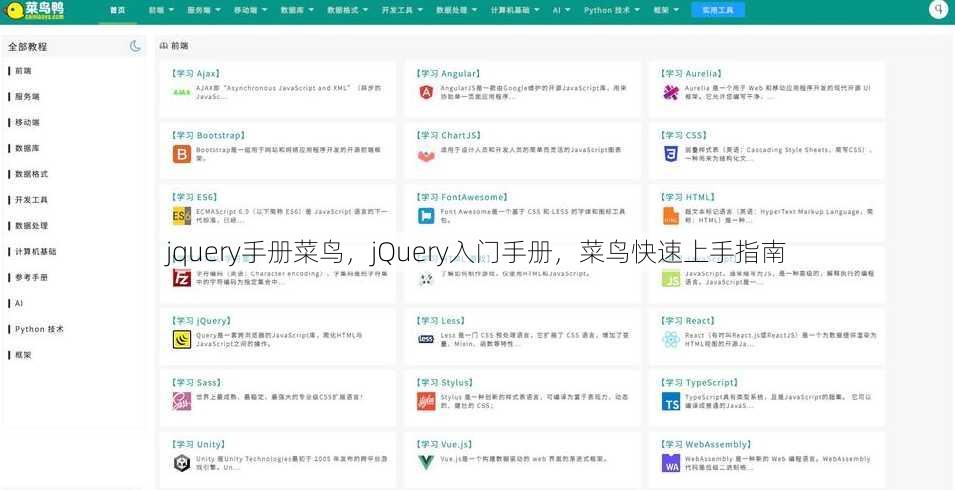Image resolution: width=955 pixels, height=490 pixels.
Task: Click the red FileZilla-style character encoding icon
Action: (x=181, y=278)
